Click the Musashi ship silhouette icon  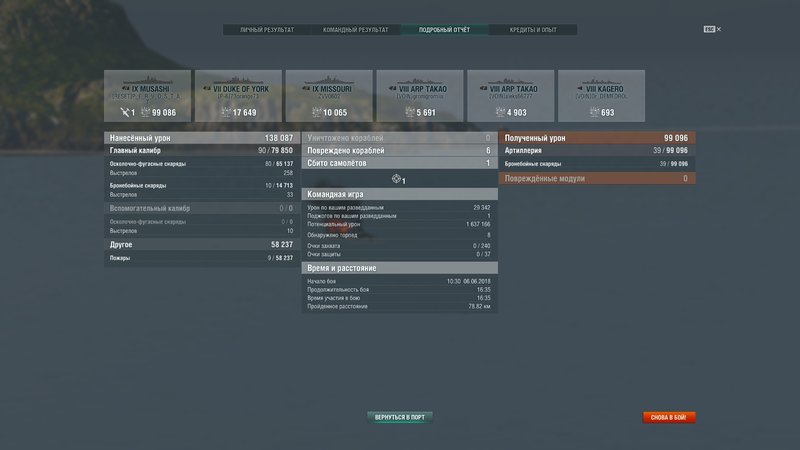(x=147, y=81)
